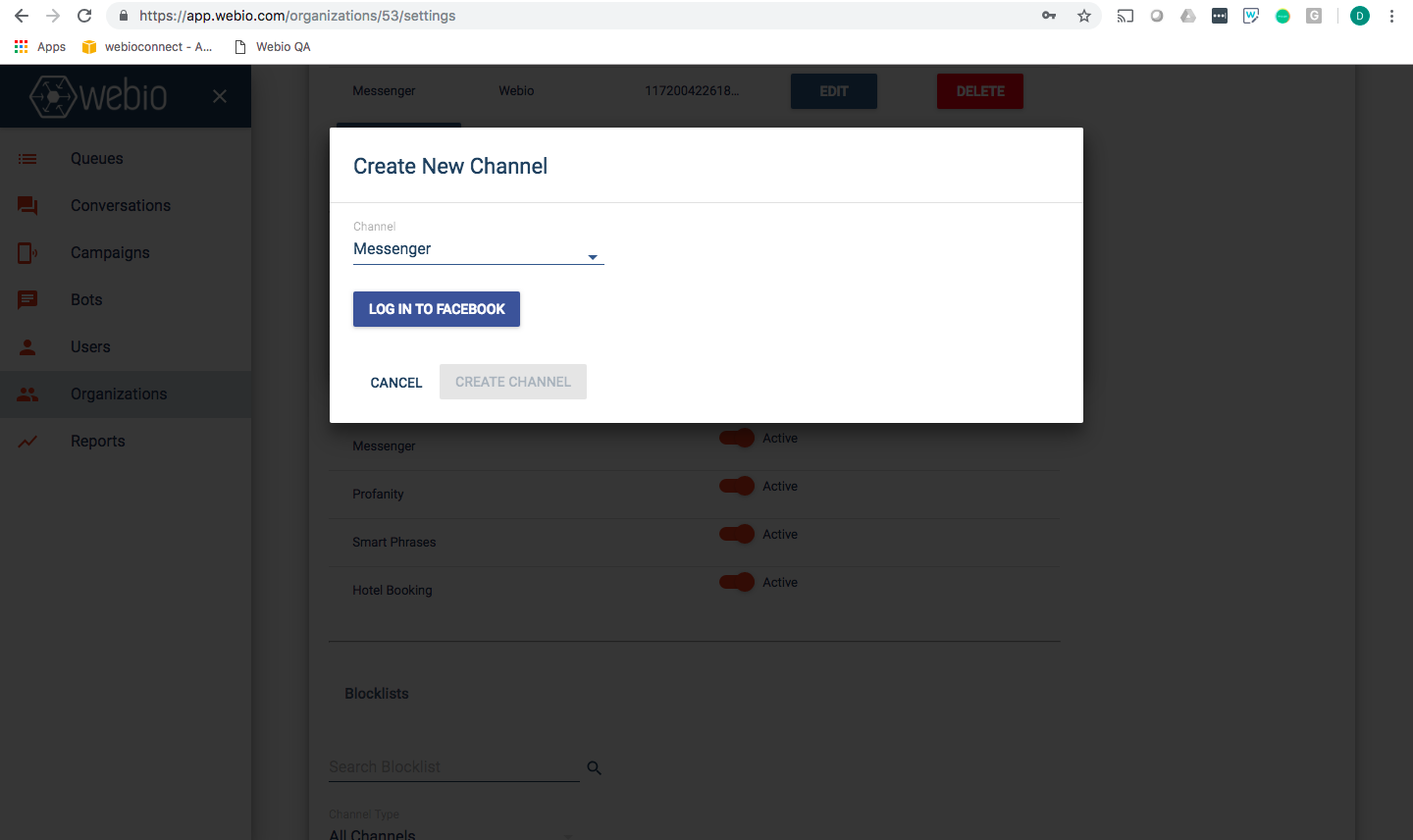Open the Channel dropdown showing Messenger
Image resolution: width=1413 pixels, height=840 pixels.
pos(479,249)
